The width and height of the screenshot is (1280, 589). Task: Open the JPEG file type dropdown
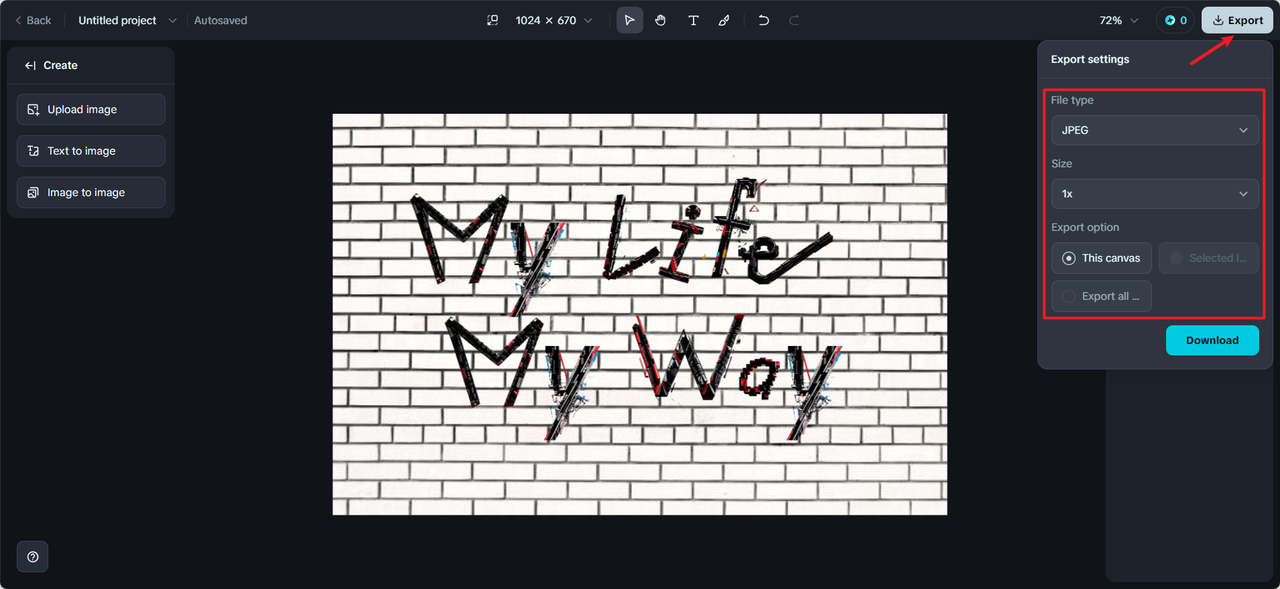tap(1155, 130)
